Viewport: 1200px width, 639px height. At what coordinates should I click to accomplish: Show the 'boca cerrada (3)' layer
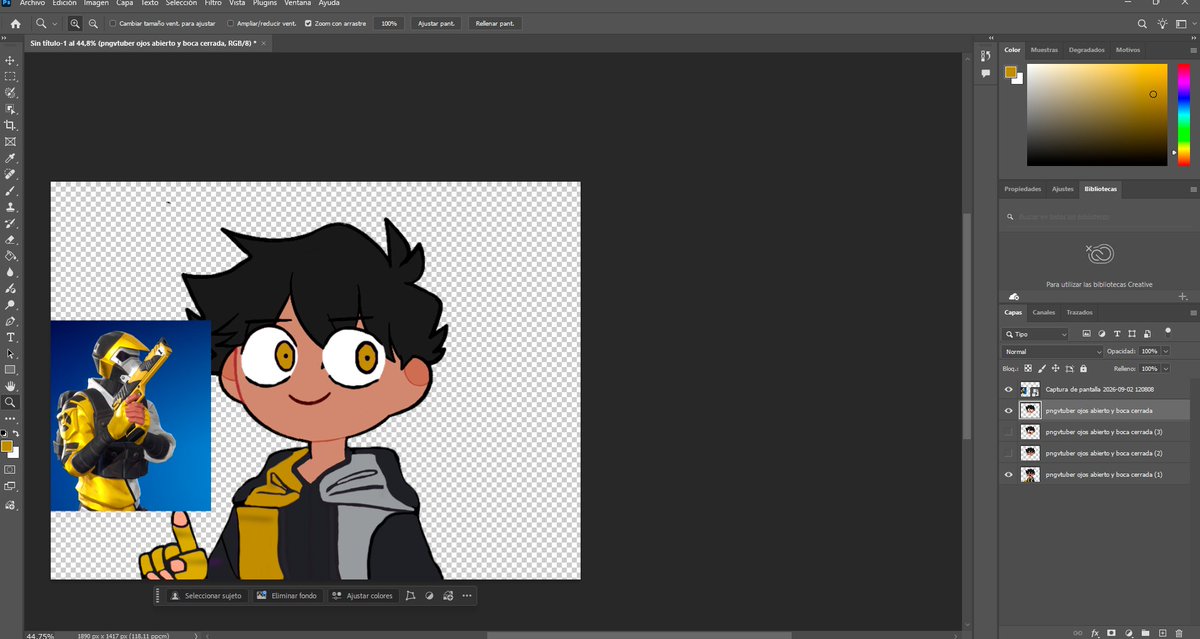click(x=1008, y=432)
